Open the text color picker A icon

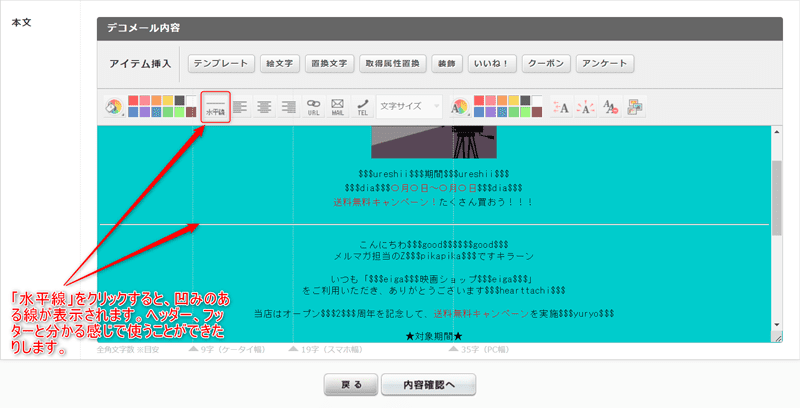click(460, 107)
